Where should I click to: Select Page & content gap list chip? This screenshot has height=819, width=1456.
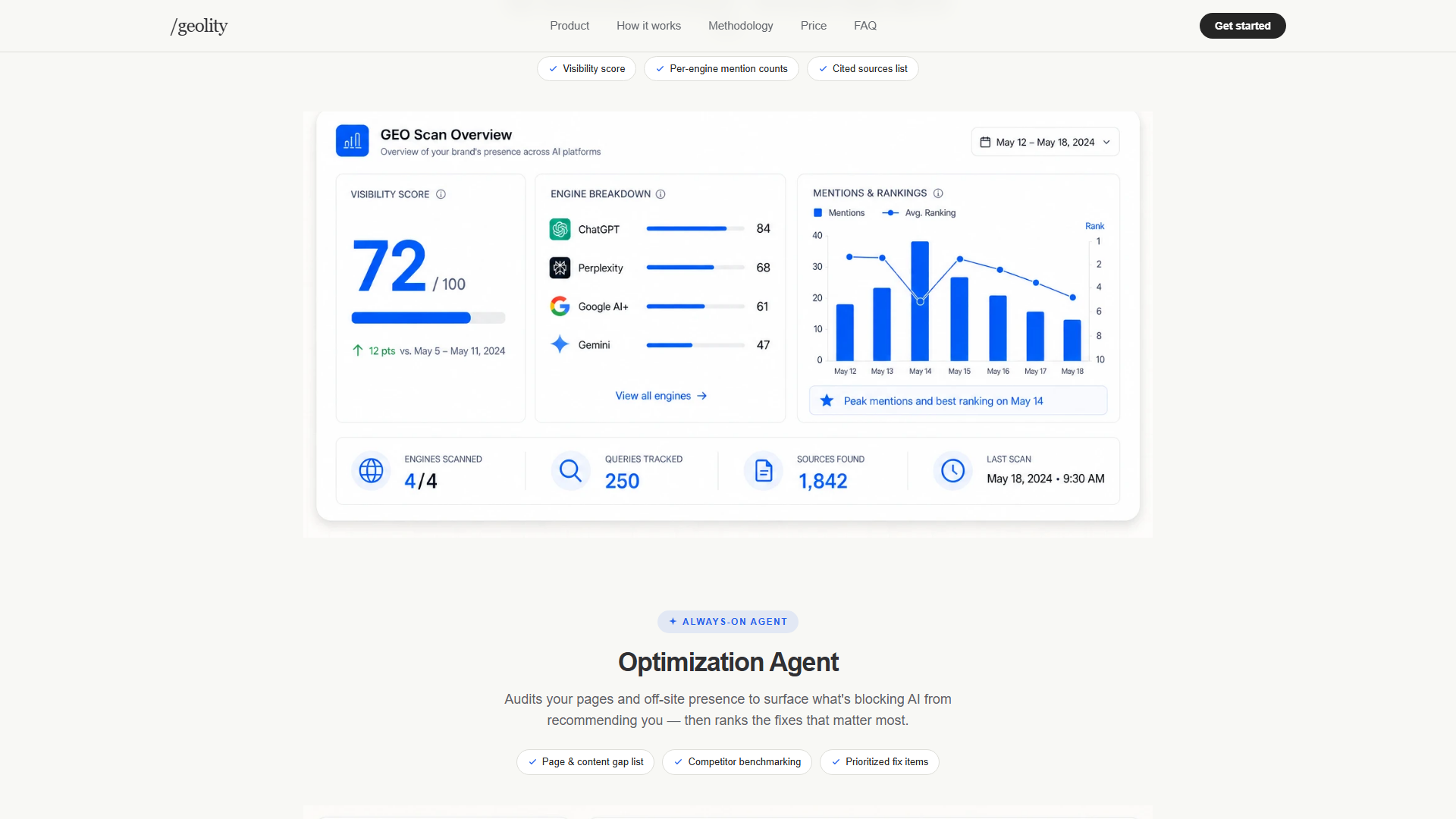(x=585, y=762)
